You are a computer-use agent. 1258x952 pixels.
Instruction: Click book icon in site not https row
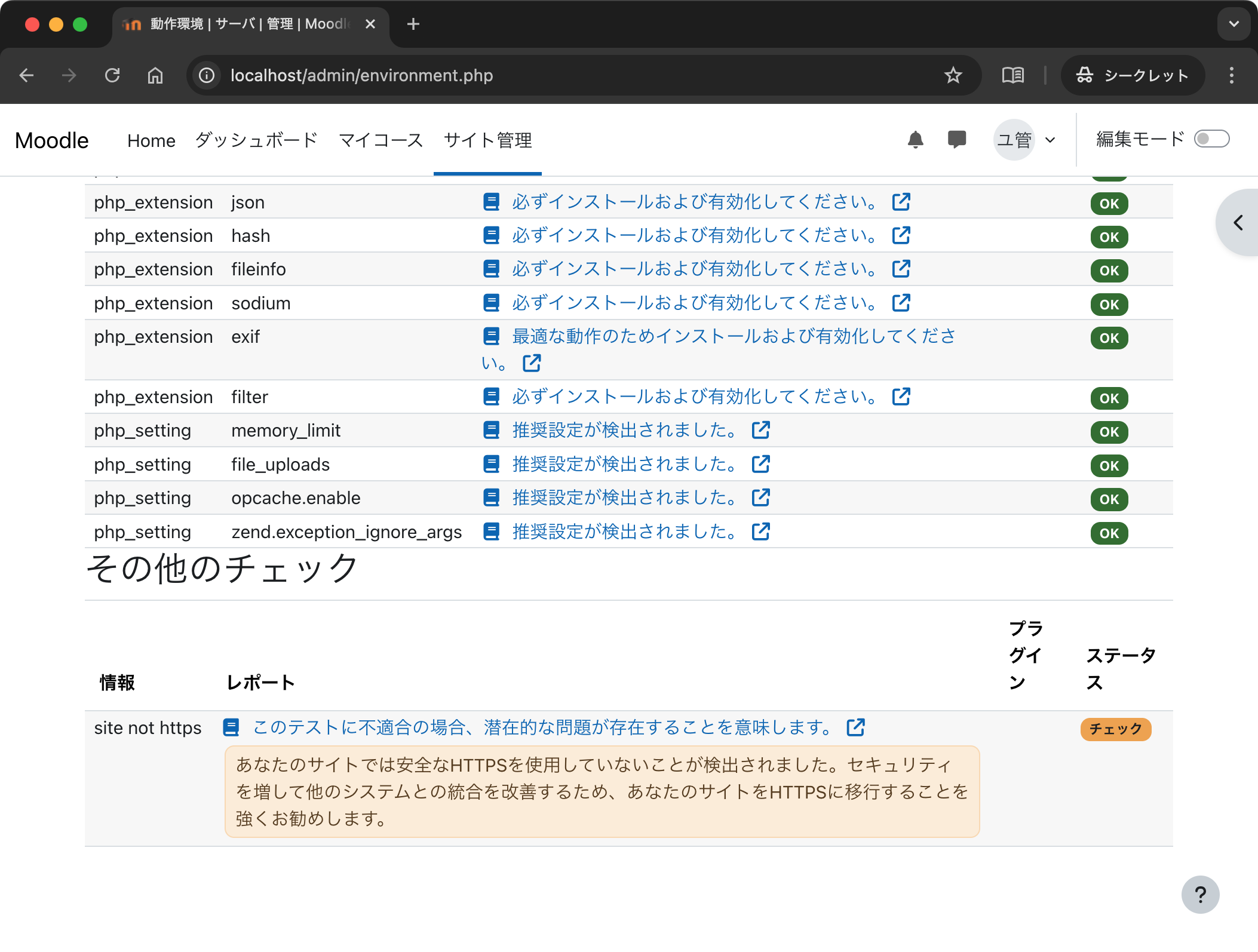pyautogui.click(x=231, y=727)
